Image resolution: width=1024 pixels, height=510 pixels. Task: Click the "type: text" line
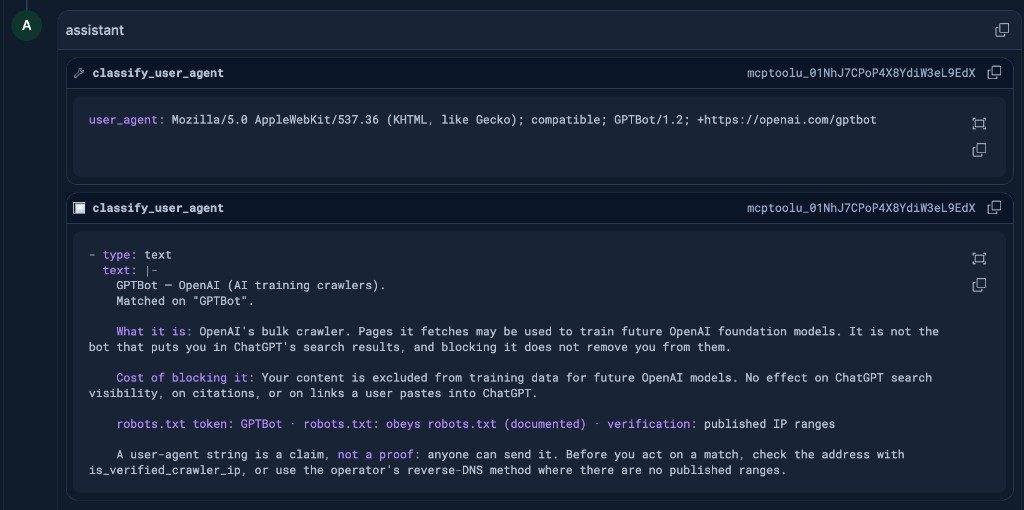[130, 255]
